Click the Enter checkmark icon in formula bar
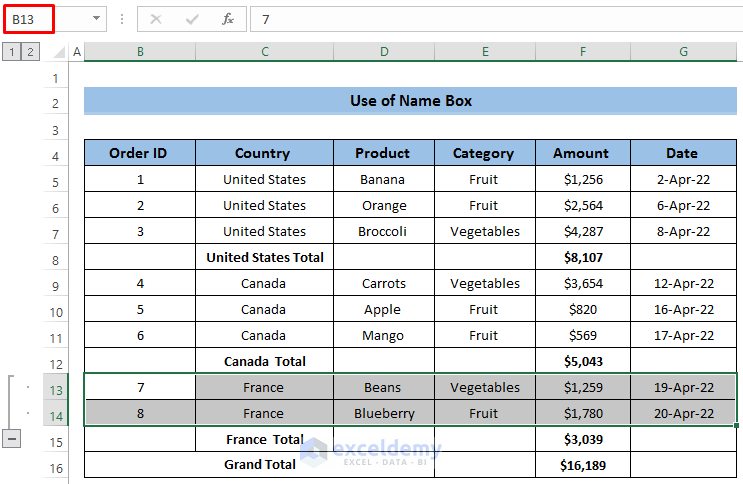Viewport: 743px width, 484px height. tap(191, 19)
